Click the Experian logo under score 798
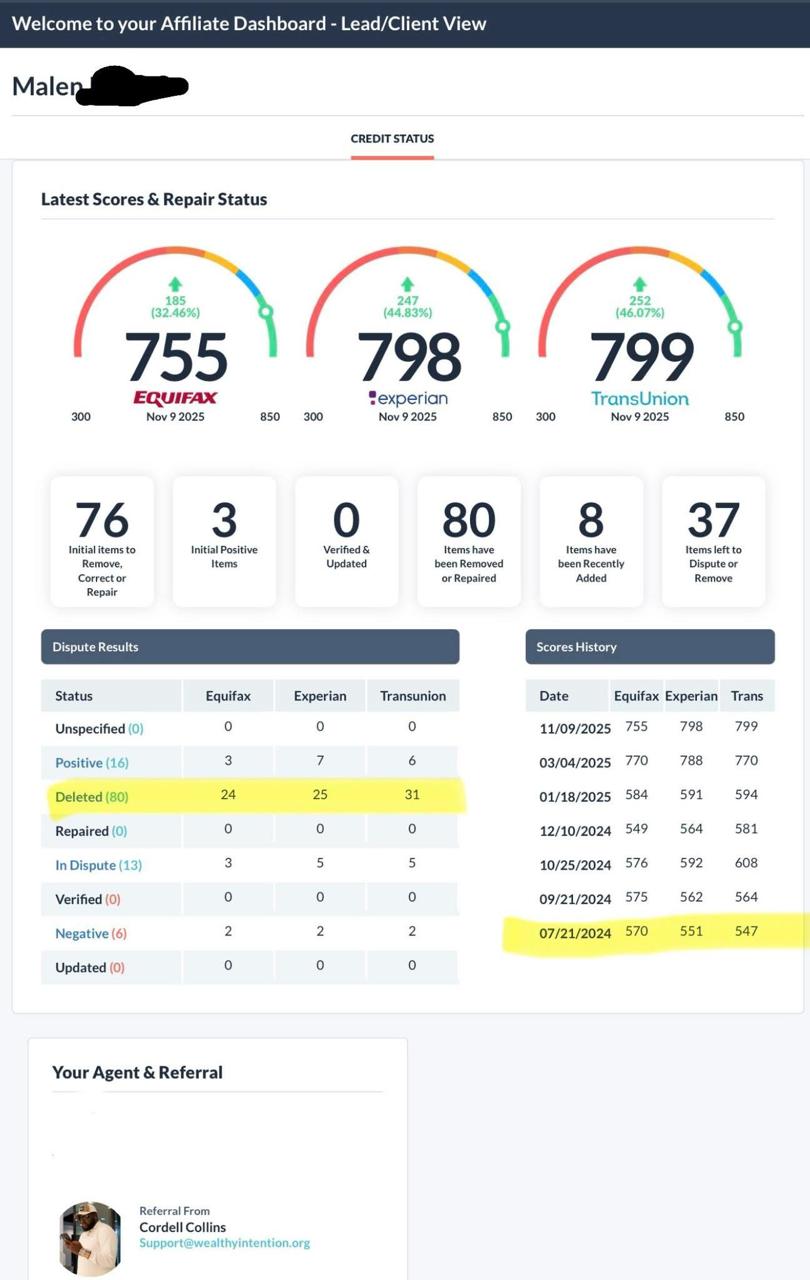Viewport: 810px width, 1280px height. [x=407, y=398]
